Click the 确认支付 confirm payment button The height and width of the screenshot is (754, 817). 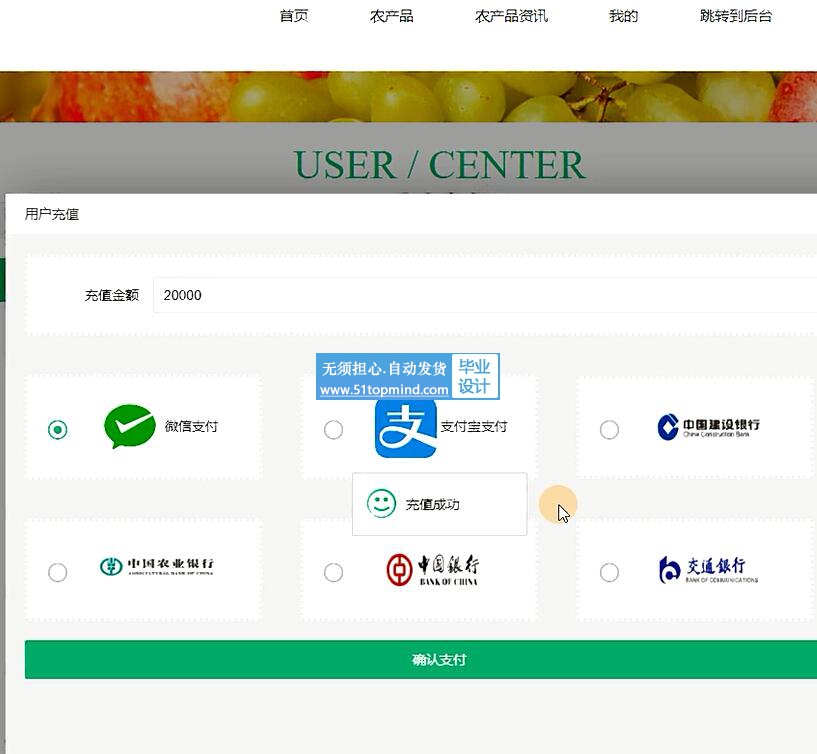point(421,659)
